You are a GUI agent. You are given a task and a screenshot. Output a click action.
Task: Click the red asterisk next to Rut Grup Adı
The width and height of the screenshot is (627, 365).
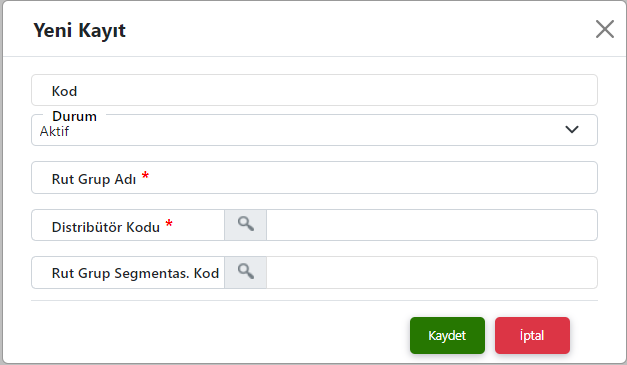[x=146, y=175]
